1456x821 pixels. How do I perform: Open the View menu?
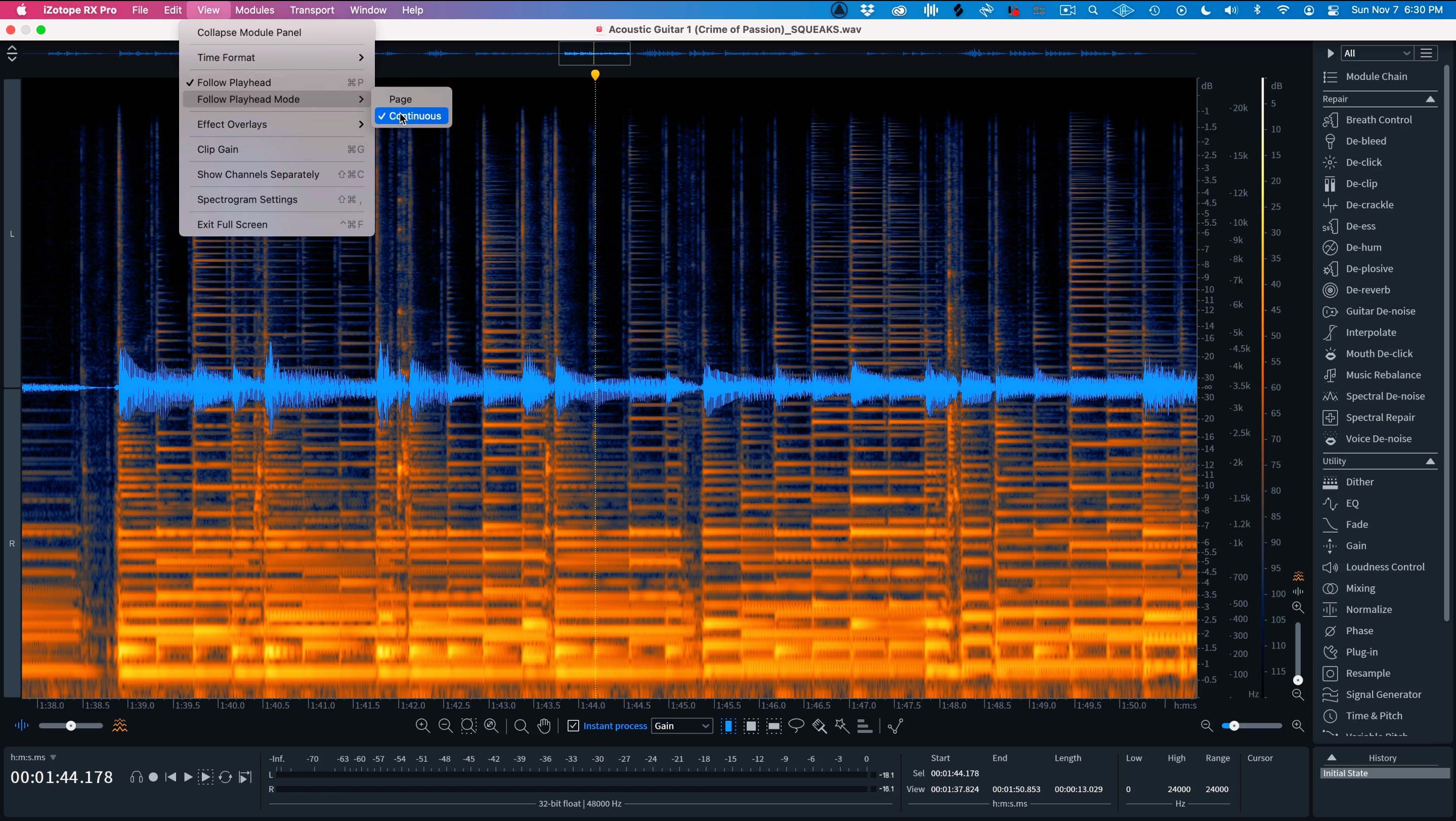208,10
